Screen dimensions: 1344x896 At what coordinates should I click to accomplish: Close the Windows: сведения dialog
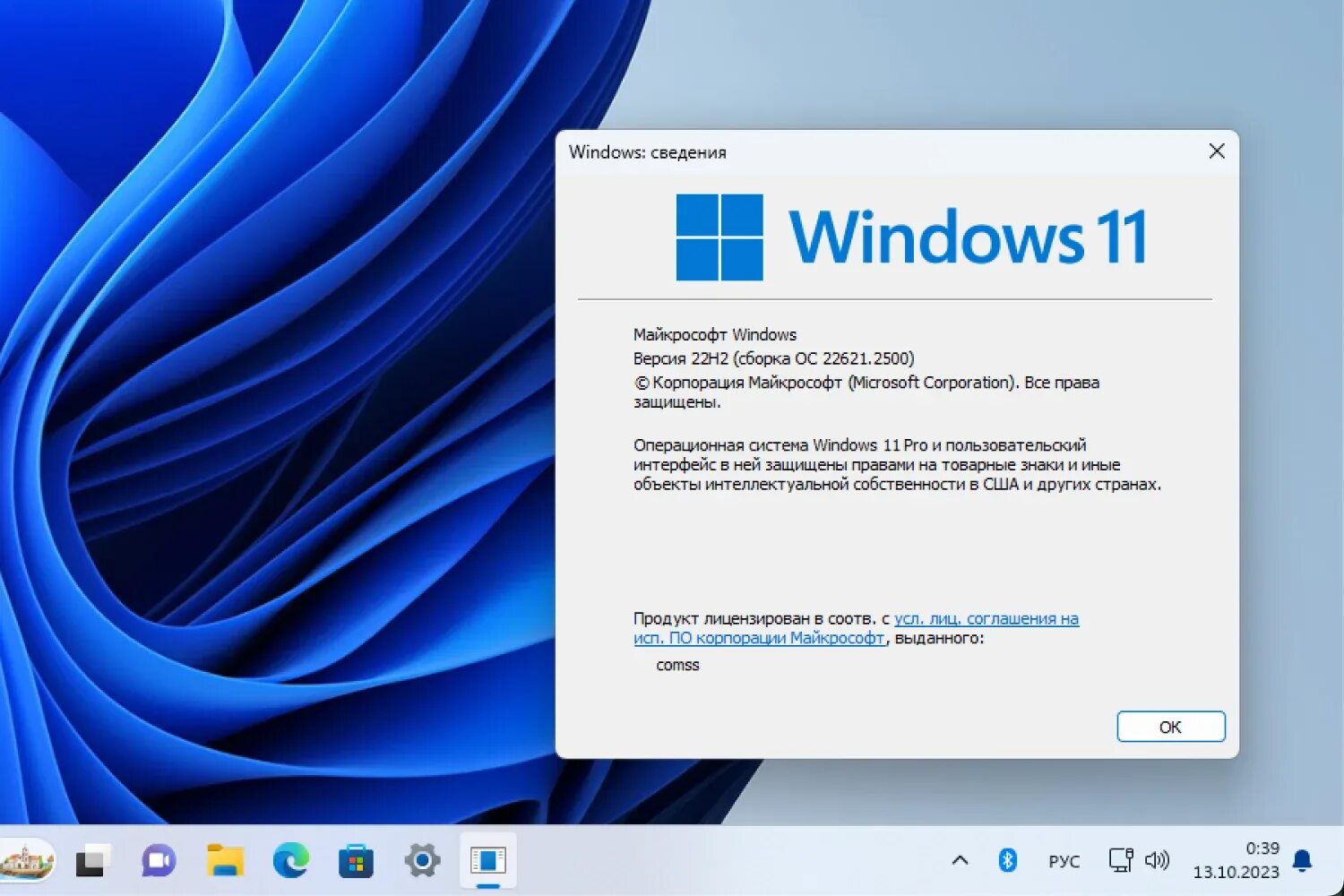[x=1216, y=151]
